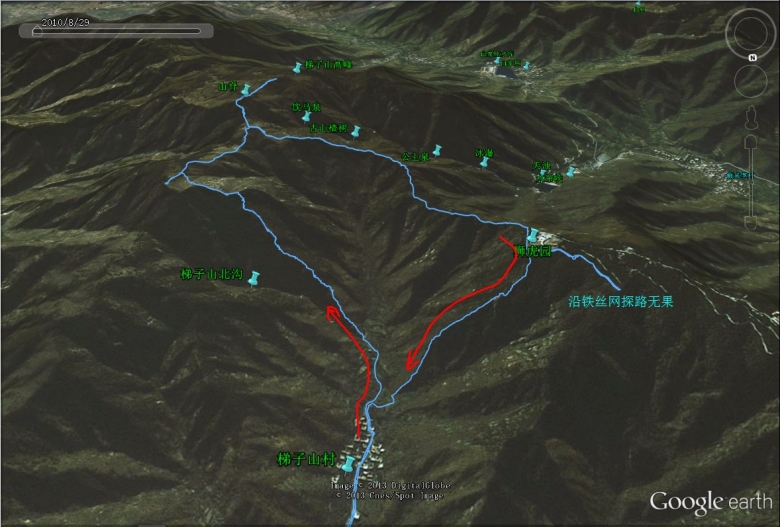Click the 狮虎园 placemark pushpin
This screenshot has width=780, height=527.
533,235
